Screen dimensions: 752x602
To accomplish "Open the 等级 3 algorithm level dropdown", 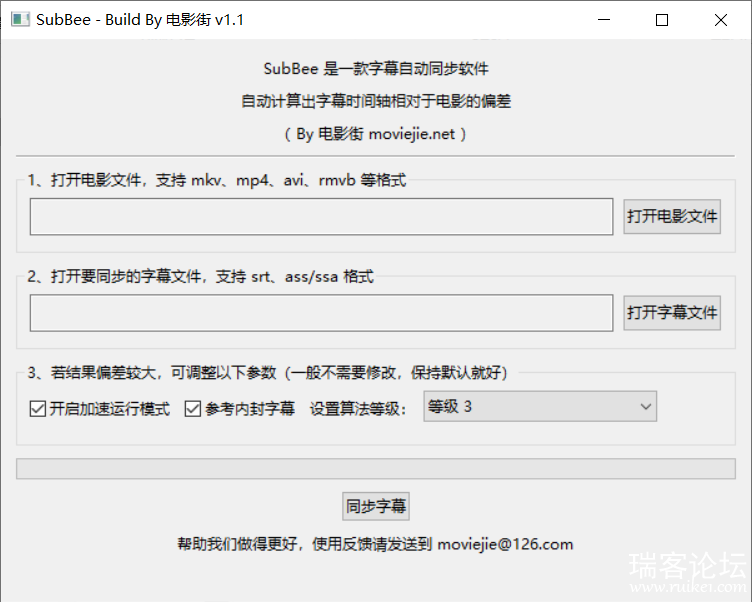I will point(540,407).
